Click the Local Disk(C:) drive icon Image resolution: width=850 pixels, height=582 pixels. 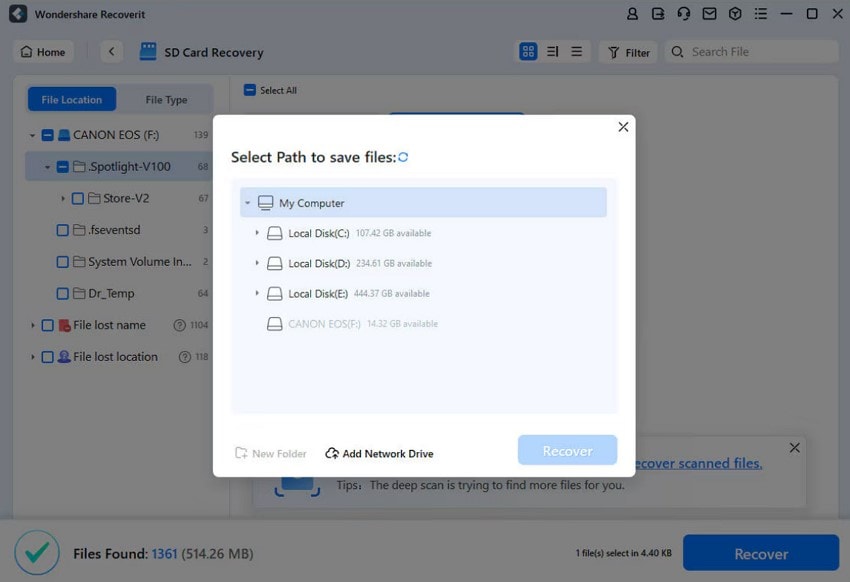pyautogui.click(x=275, y=234)
